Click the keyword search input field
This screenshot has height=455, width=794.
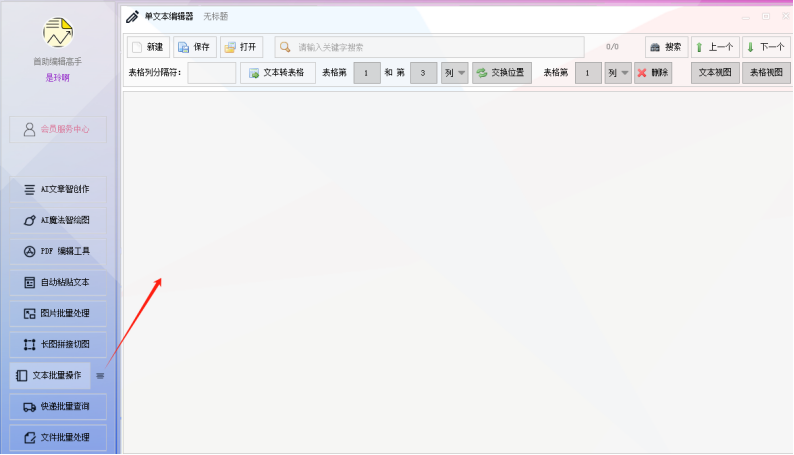[x=429, y=47]
